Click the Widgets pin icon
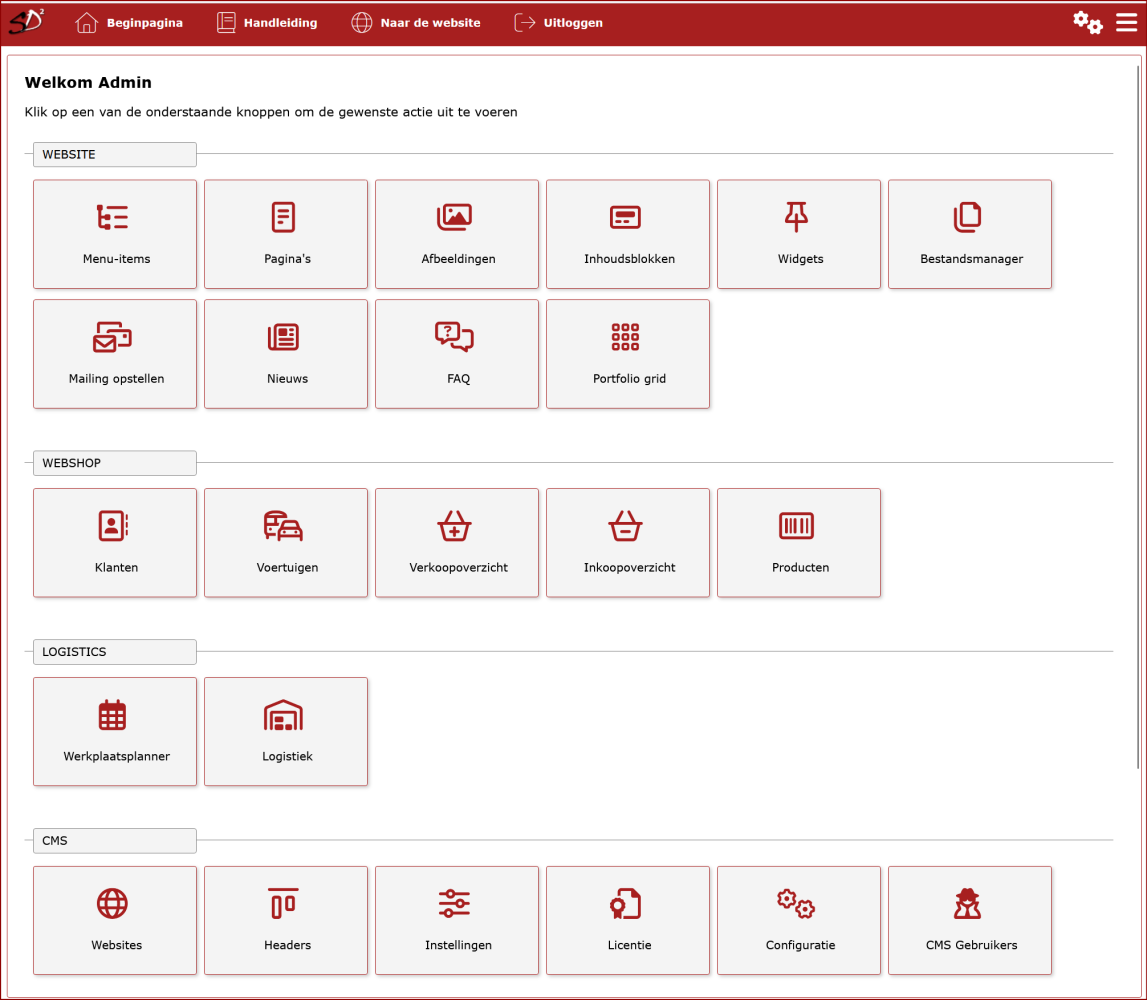Screen dimensions: 1147x1000 (797, 216)
